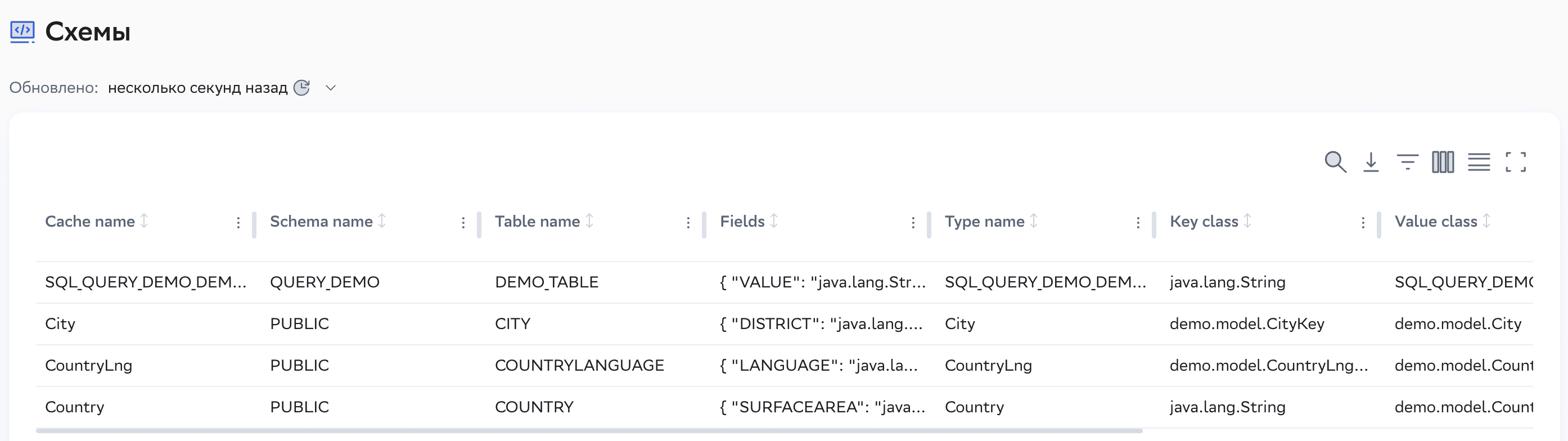Screen dimensions: 1568x441
Task: Click the Schema name column header
Action: point(321,221)
